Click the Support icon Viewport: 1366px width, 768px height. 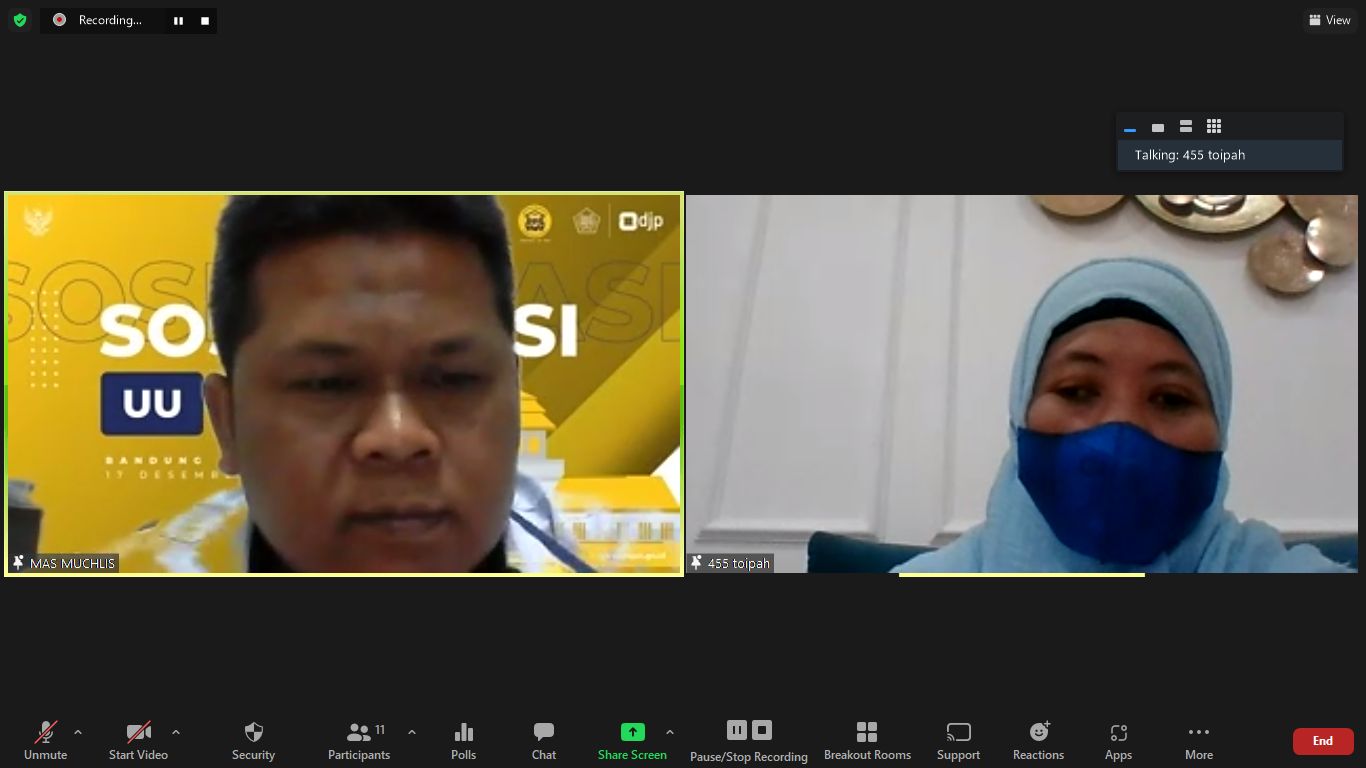pyautogui.click(x=958, y=740)
